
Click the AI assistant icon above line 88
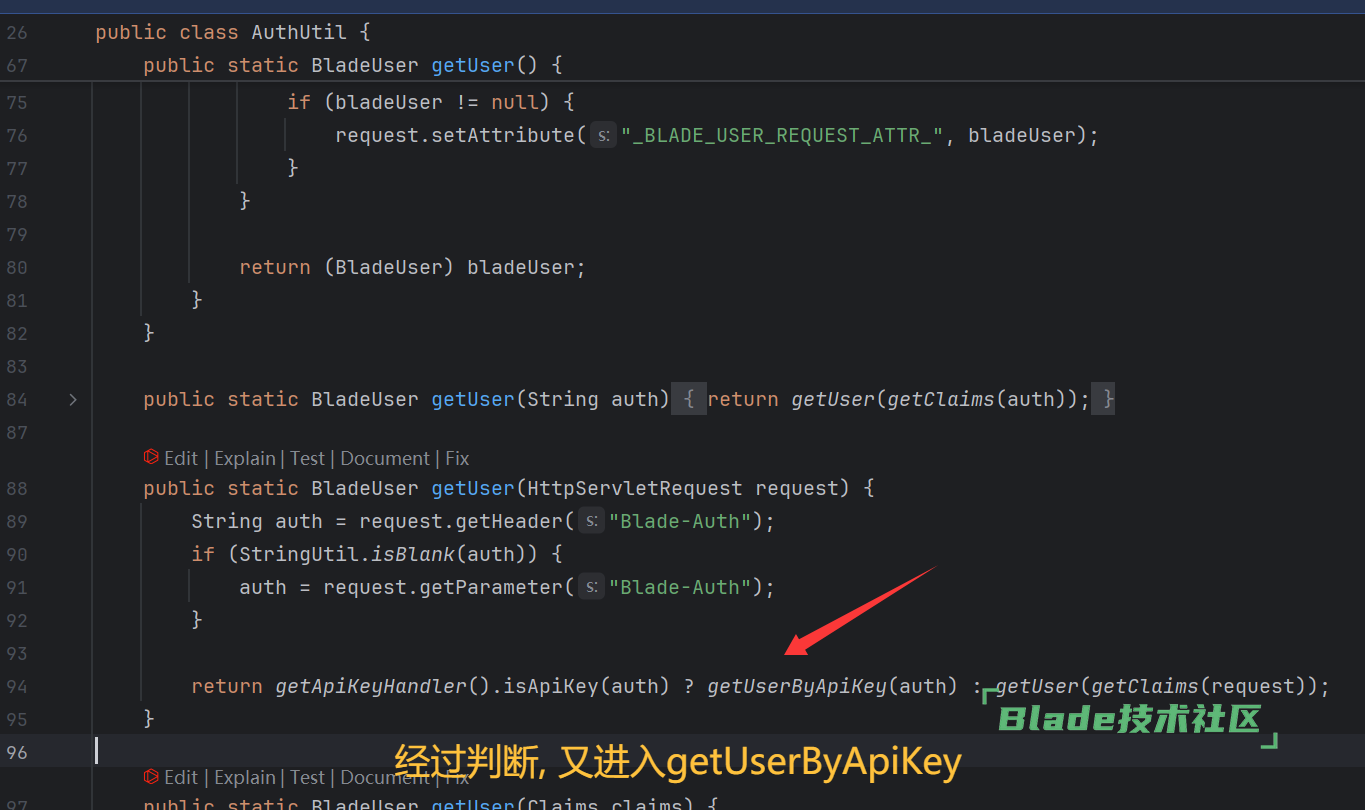(151, 458)
